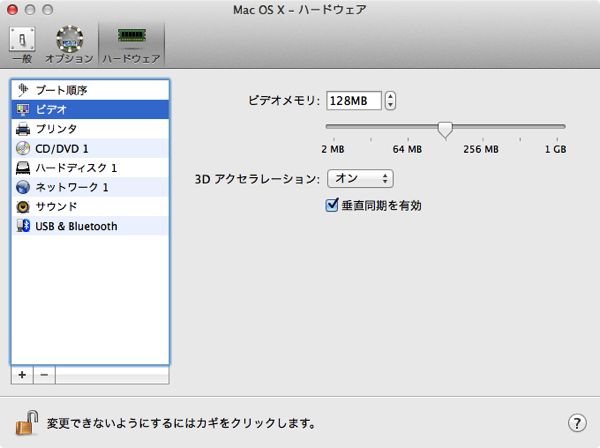600x448 pixels.
Task: Select USB & Bluetooth in the hardware list
Action: (90, 226)
